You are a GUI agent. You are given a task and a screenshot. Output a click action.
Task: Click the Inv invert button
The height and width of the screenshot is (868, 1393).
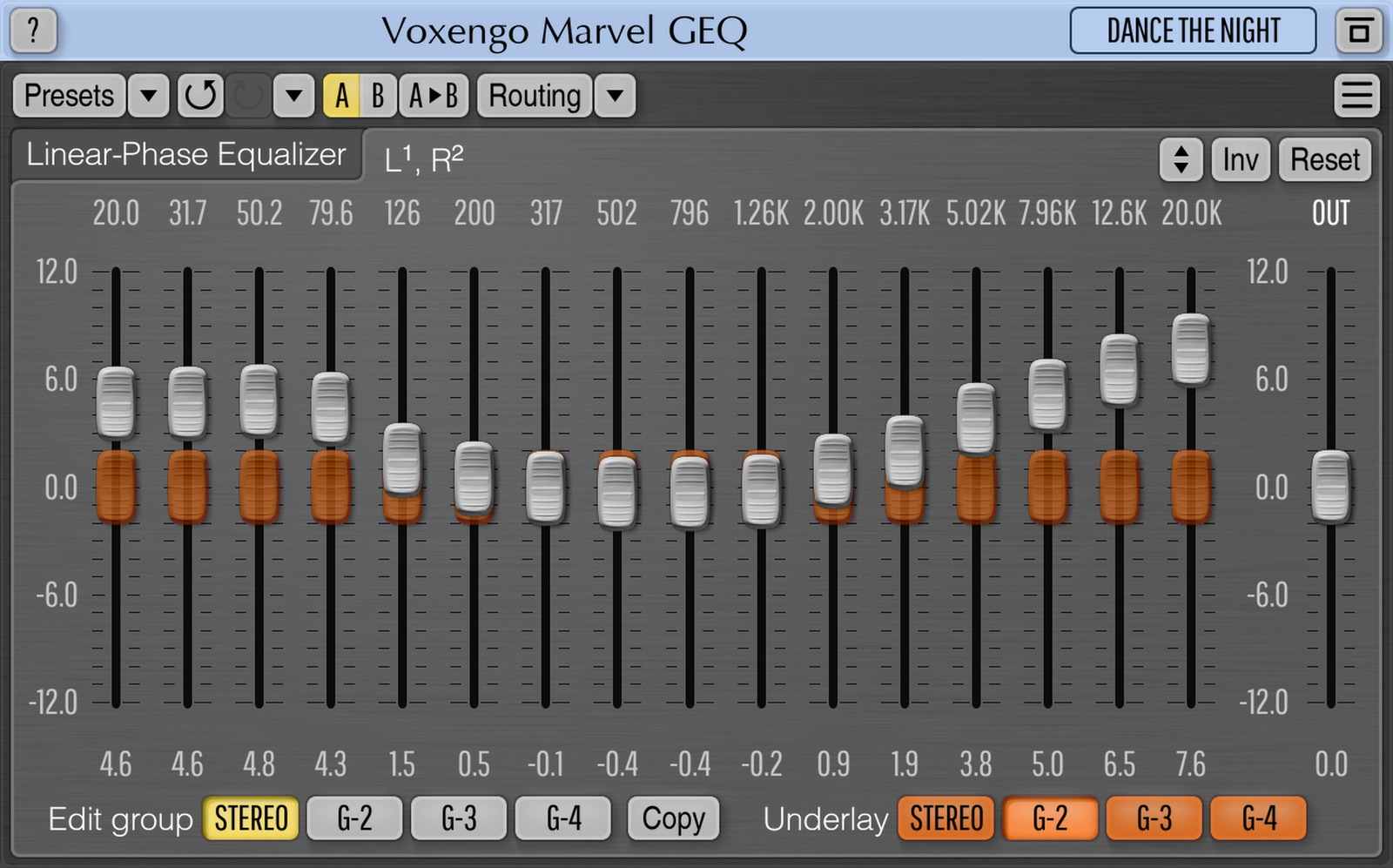[x=1240, y=160]
